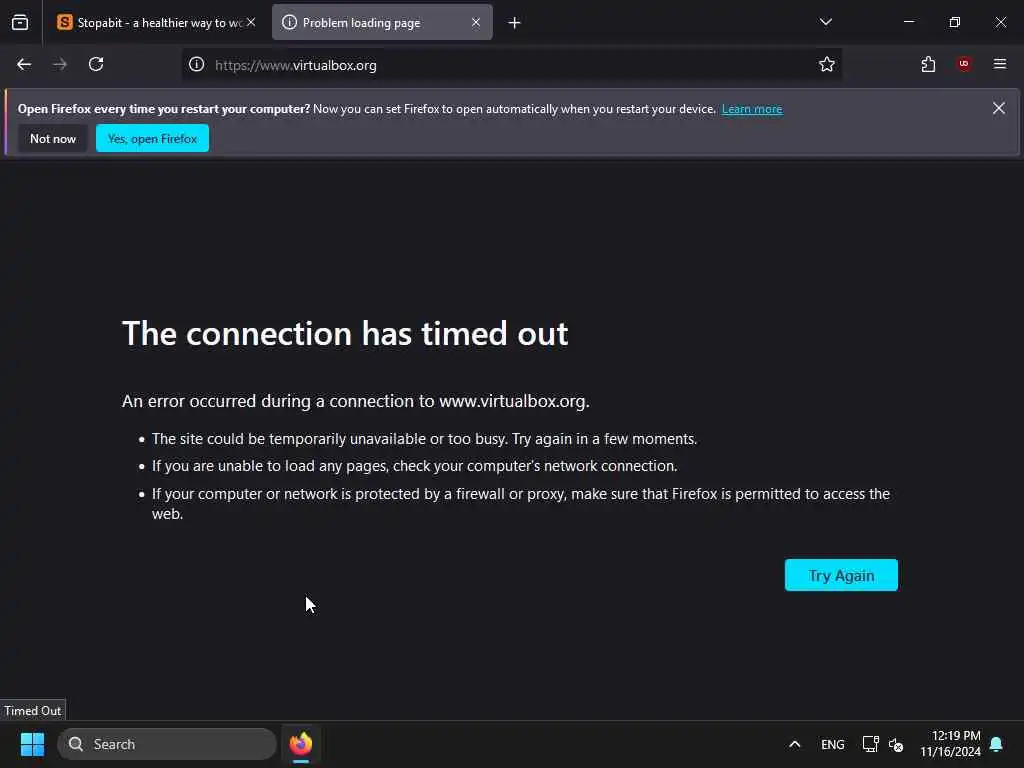Click the Firefox taskbar icon

click(x=301, y=744)
